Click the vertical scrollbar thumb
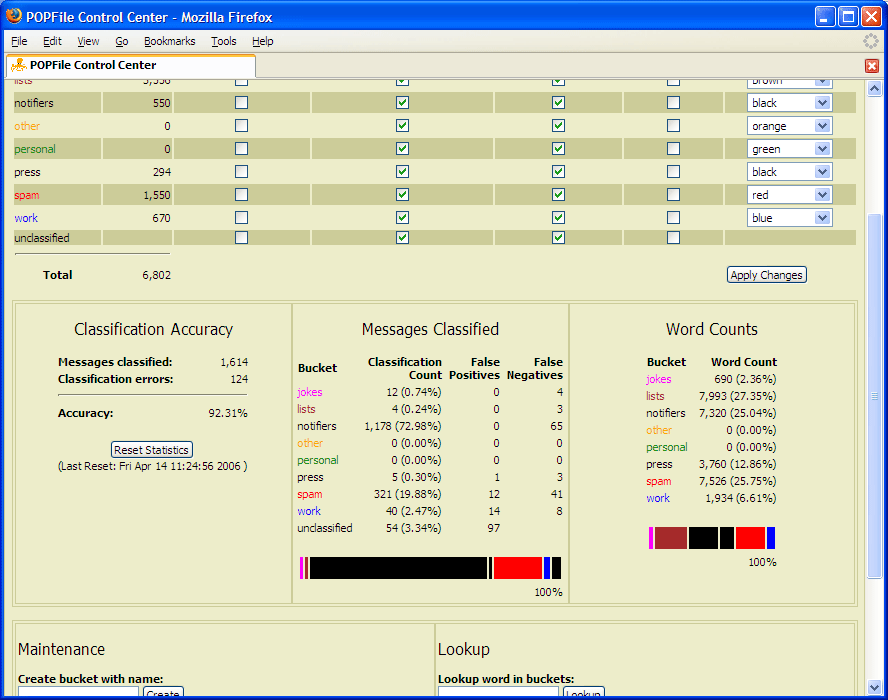 coord(874,396)
